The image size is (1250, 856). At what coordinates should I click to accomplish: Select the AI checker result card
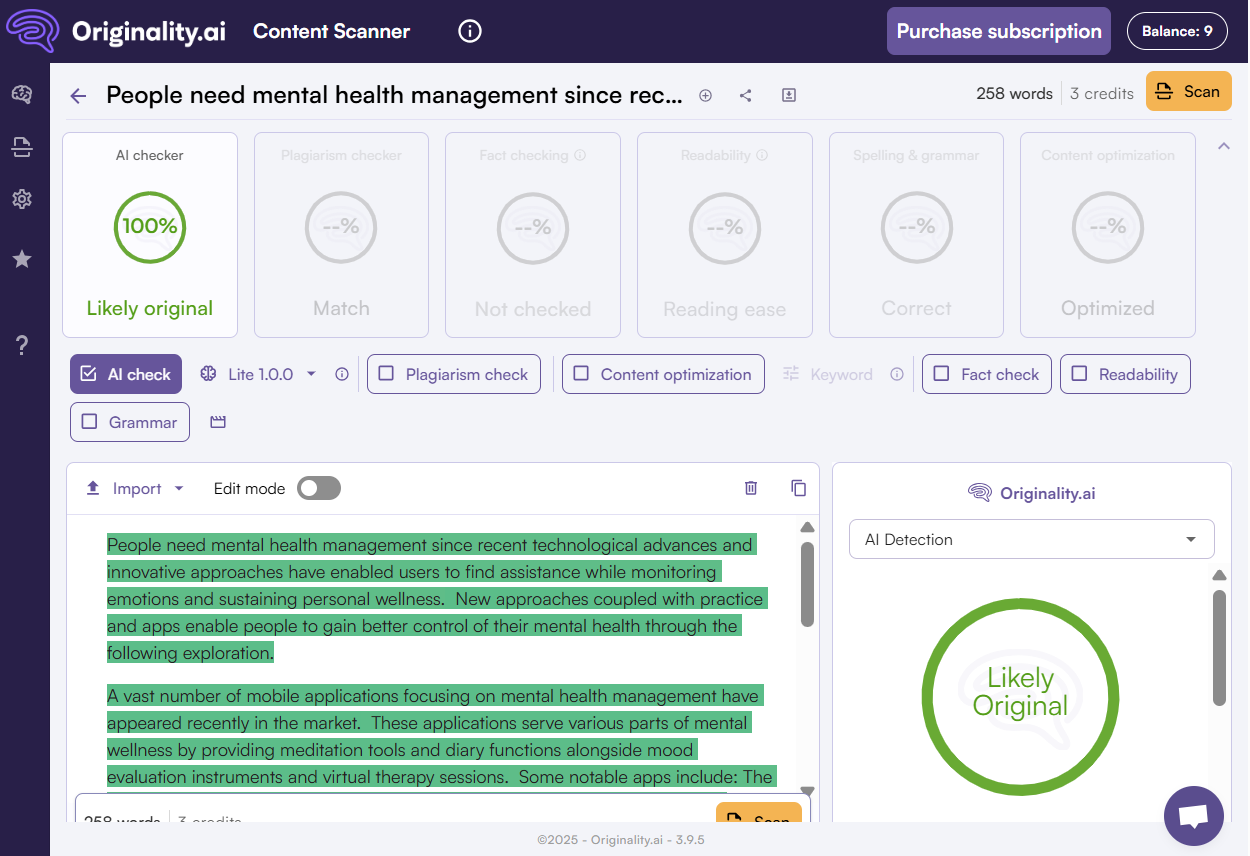(x=150, y=235)
